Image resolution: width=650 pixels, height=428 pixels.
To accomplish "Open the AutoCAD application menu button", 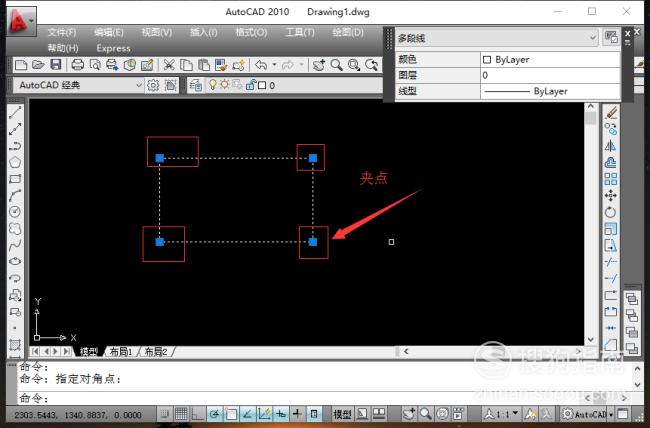I will pyautogui.click(x=21, y=20).
